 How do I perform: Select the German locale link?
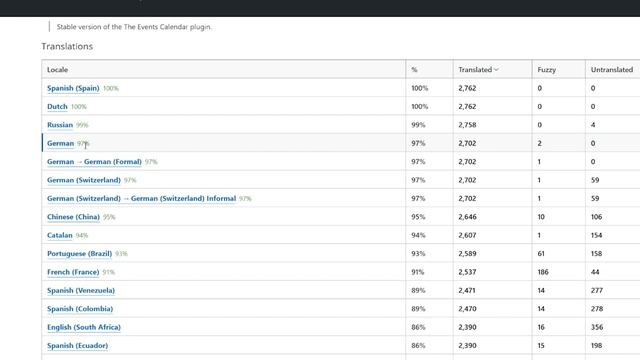click(60, 143)
